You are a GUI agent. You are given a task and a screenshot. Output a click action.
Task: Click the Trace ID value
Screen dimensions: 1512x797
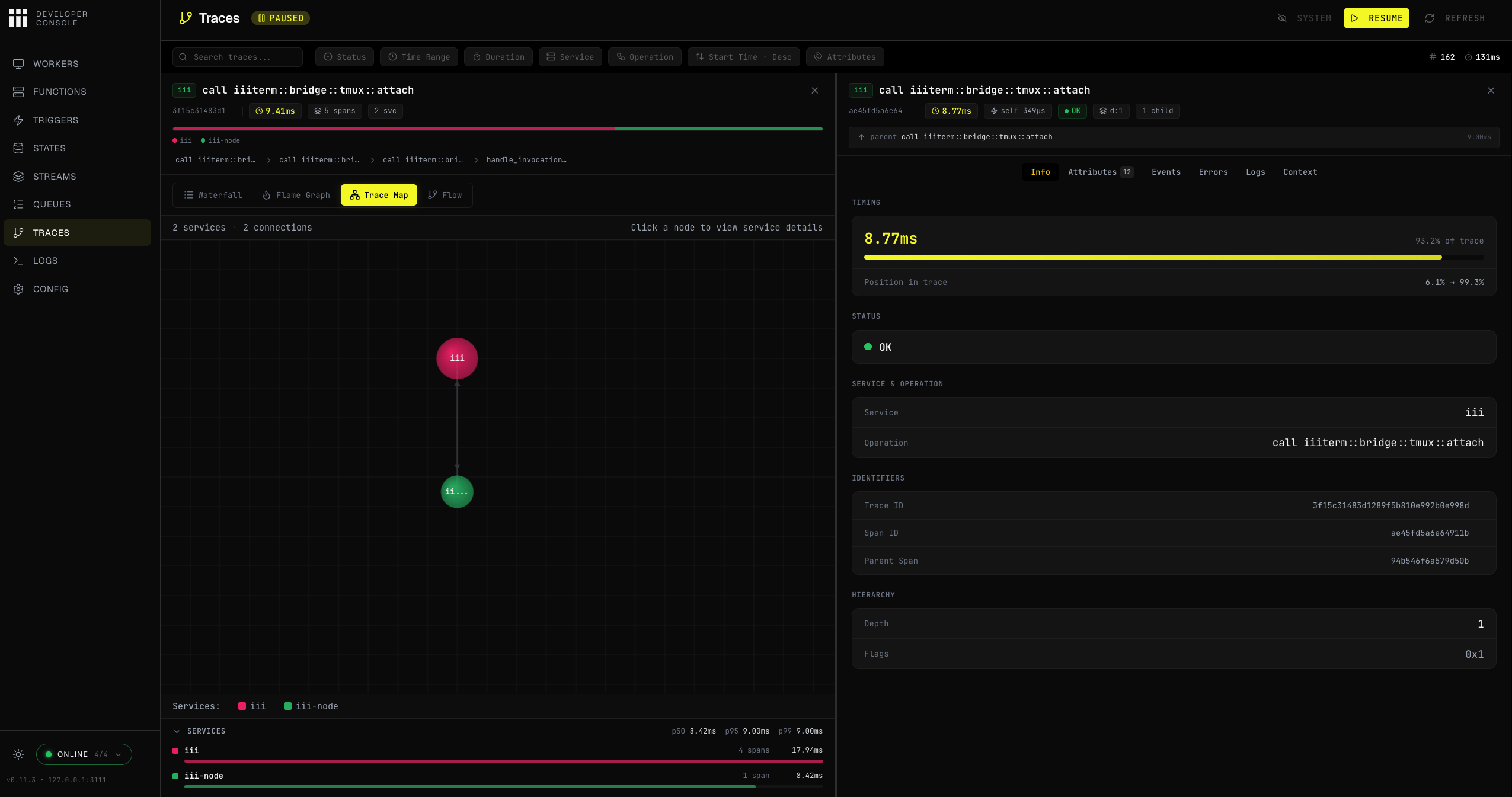pos(1390,506)
